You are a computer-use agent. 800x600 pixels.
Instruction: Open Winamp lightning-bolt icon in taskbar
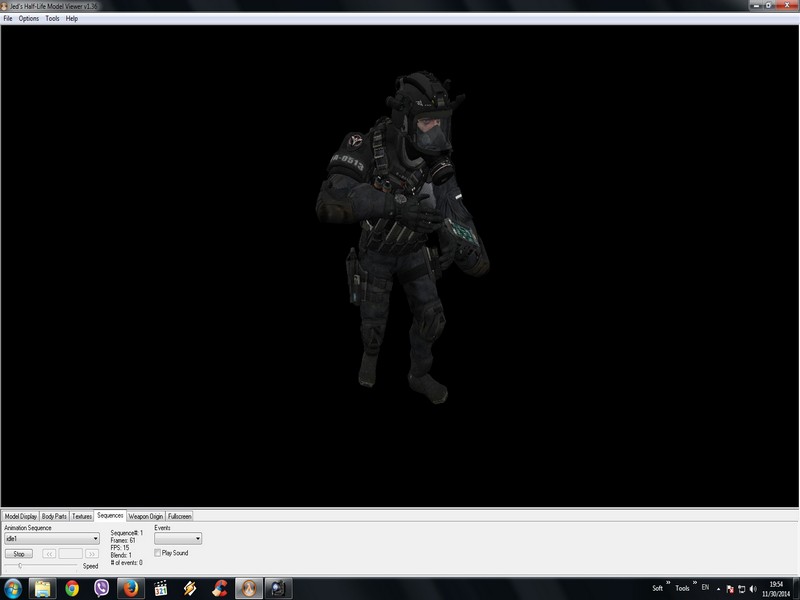point(190,589)
